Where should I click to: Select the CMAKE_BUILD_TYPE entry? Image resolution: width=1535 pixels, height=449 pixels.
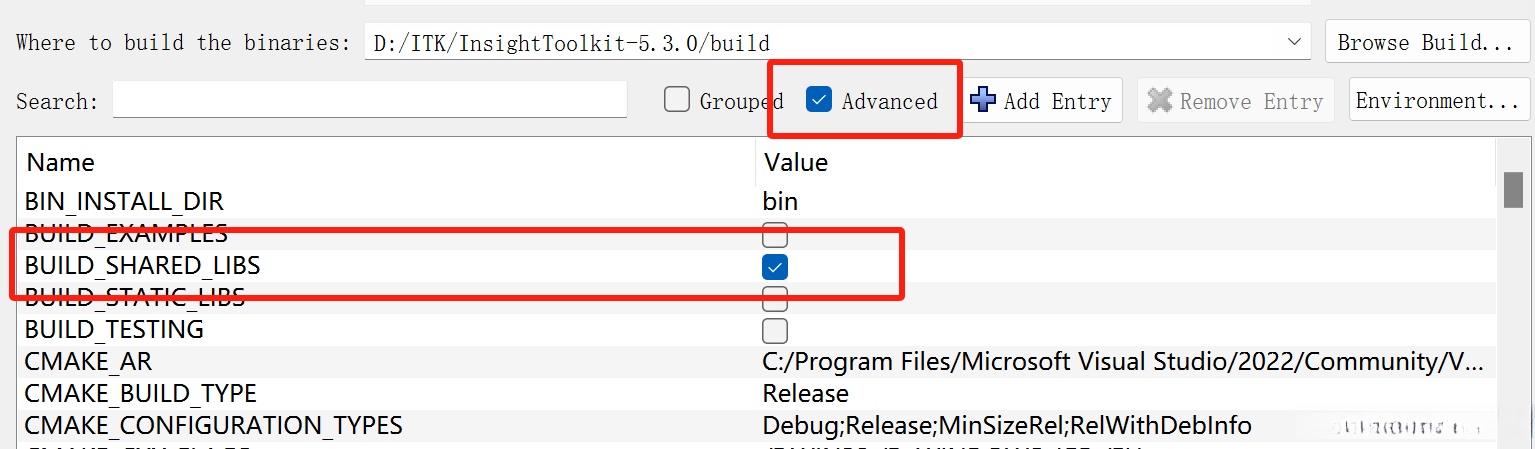[x=140, y=393]
